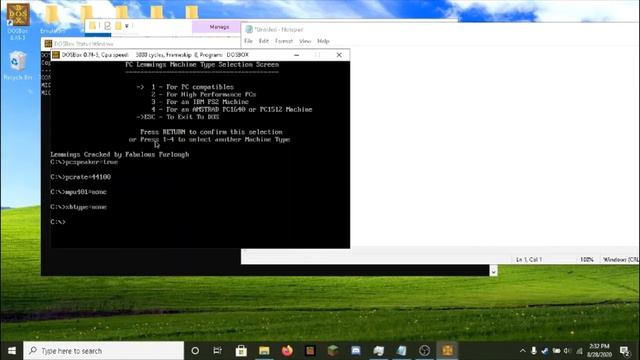The width and height of the screenshot is (640, 360).
Task: Click the DOSBox Status Window title icon
Action: pyautogui.click(x=48, y=44)
